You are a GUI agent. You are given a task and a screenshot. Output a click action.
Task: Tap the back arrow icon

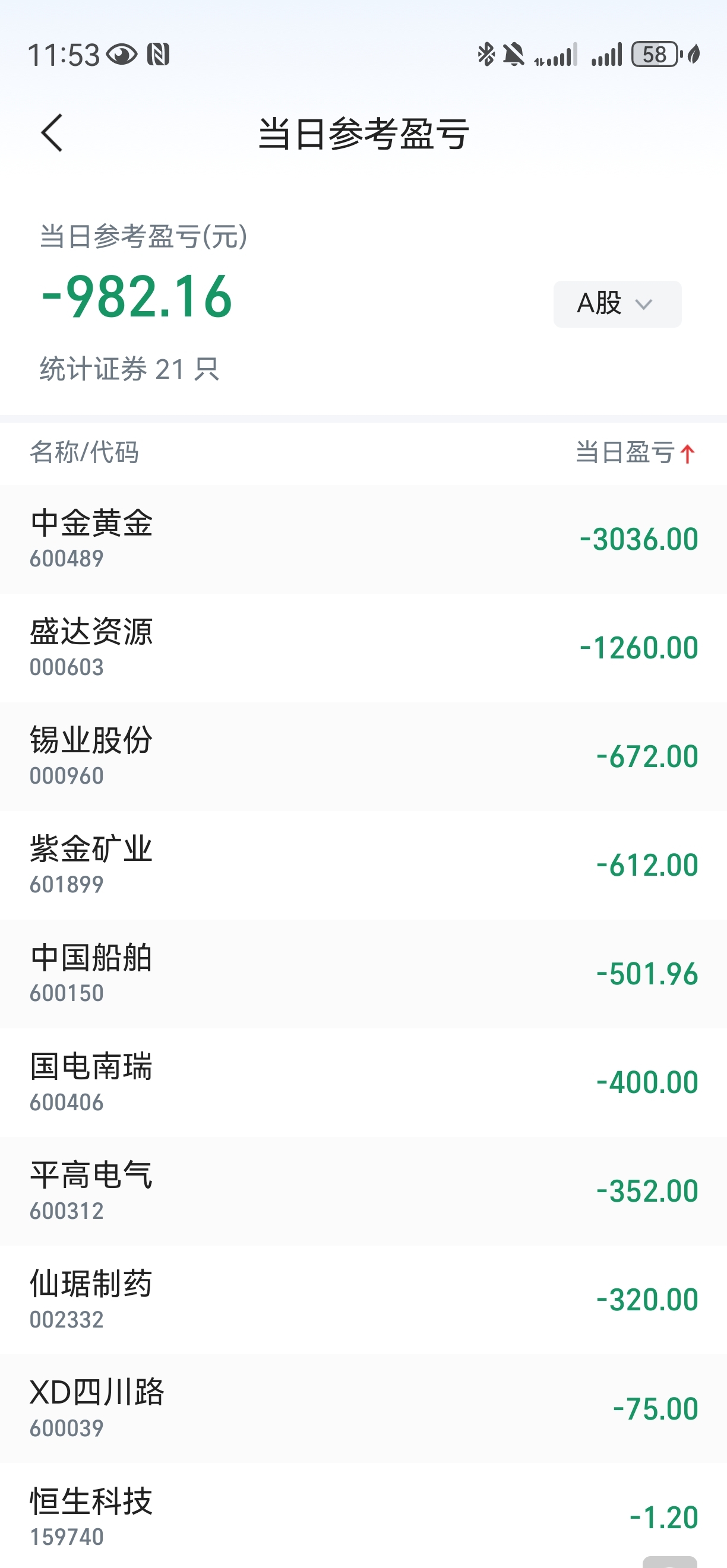[x=52, y=133]
